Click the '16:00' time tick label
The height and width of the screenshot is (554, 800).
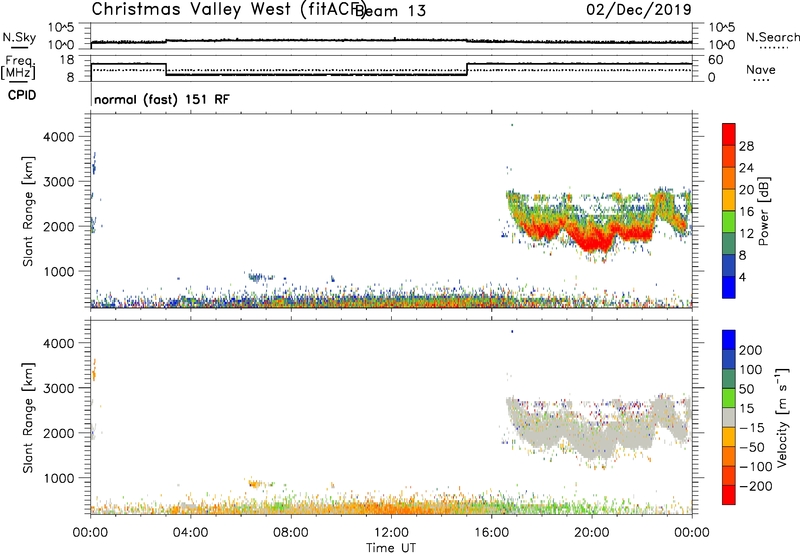pyautogui.click(x=491, y=533)
